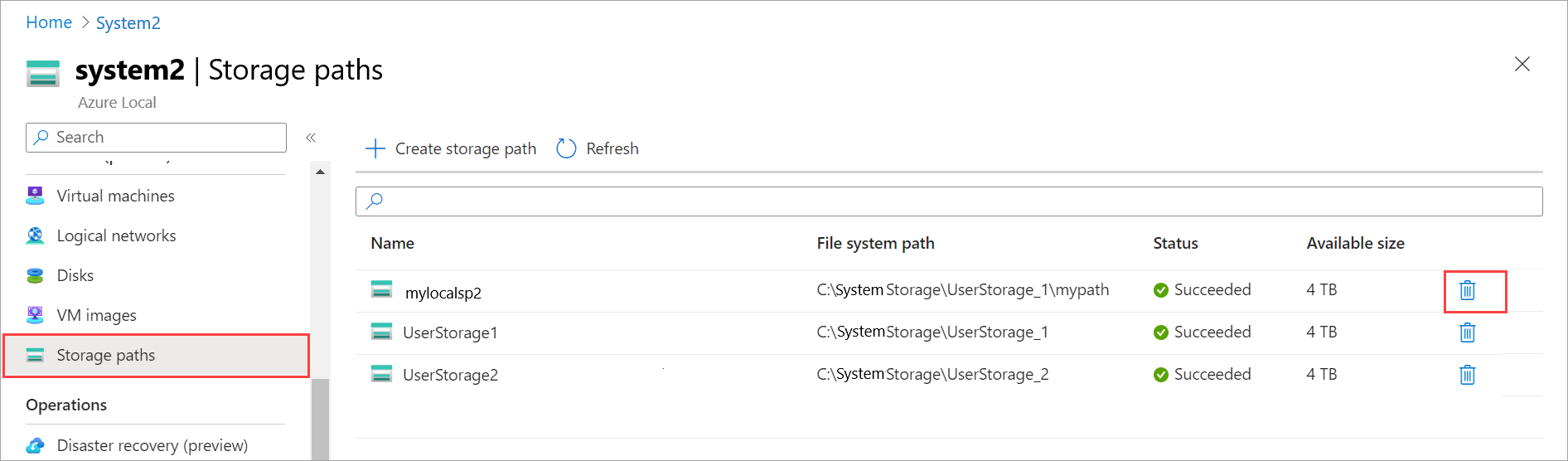Click the Virtual machines sidebar icon

[35, 196]
